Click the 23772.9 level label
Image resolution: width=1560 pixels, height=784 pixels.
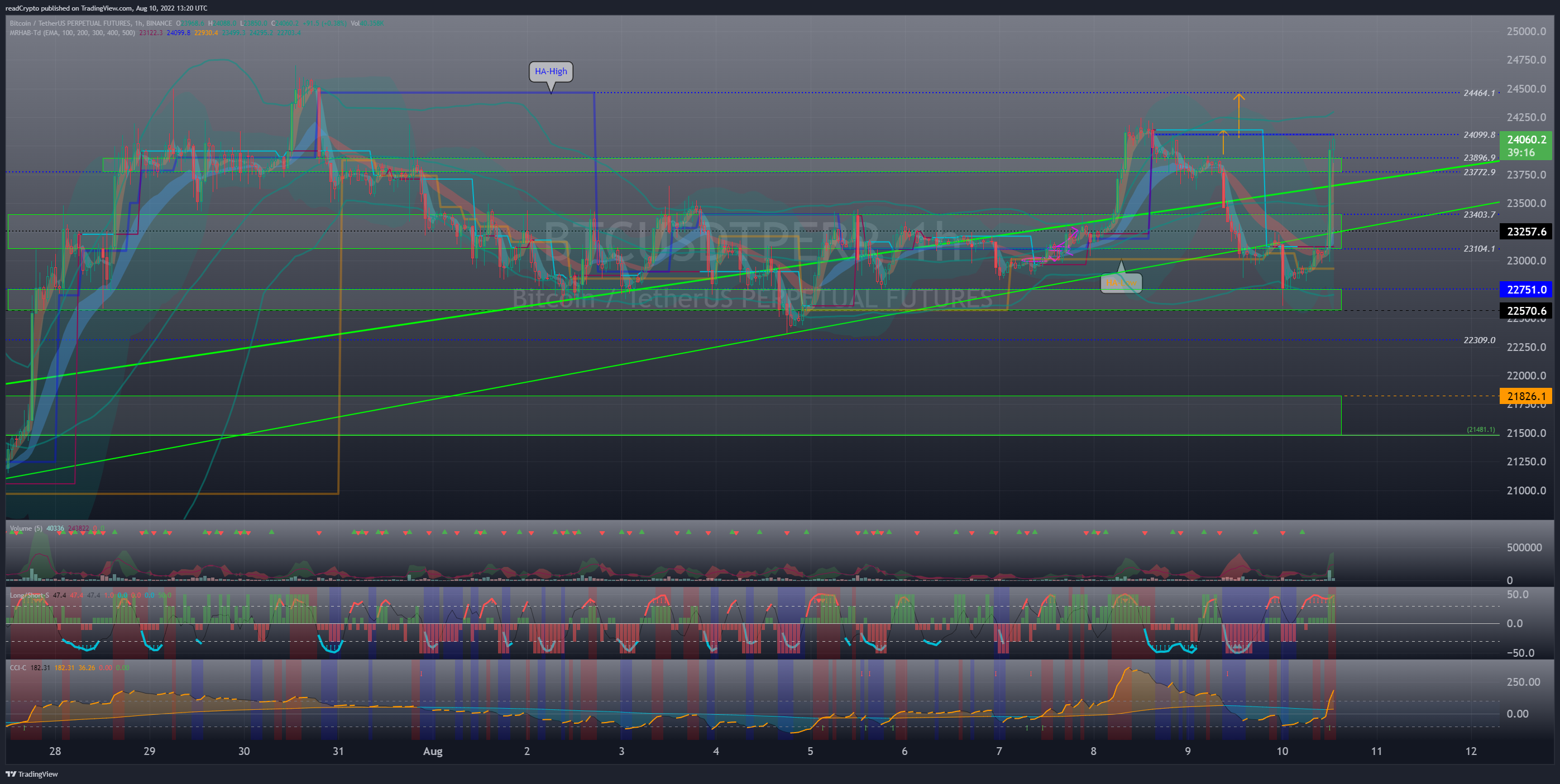[x=1479, y=172]
